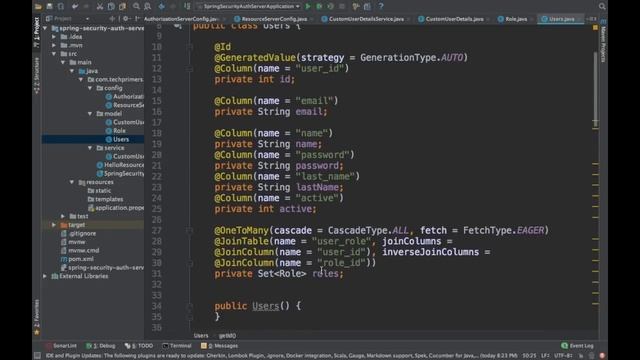Click the Project panel settings gear icon
The height and width of the screenshot is (360, 640).
coord(125,19)
